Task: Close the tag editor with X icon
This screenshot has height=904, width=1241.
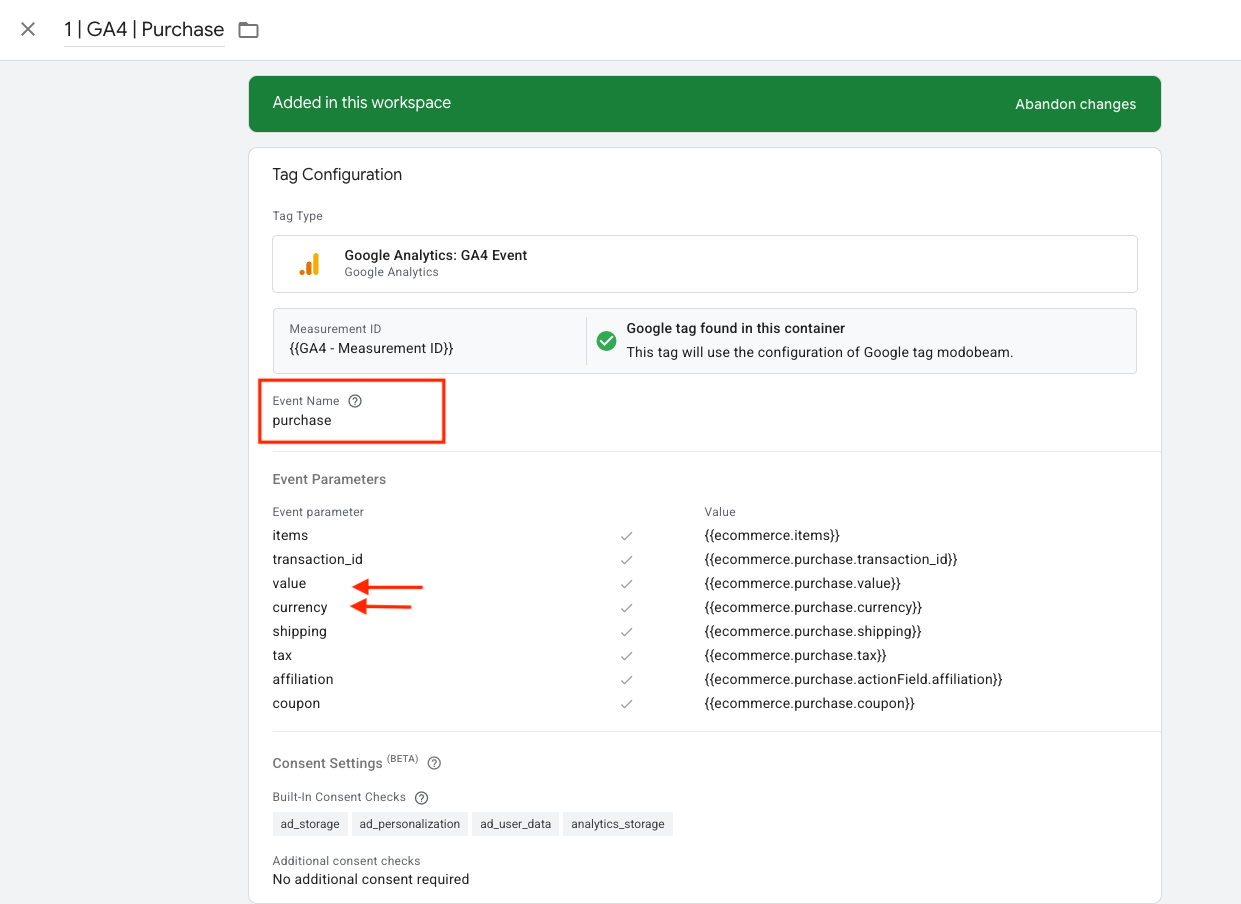Action: (28, 29)
